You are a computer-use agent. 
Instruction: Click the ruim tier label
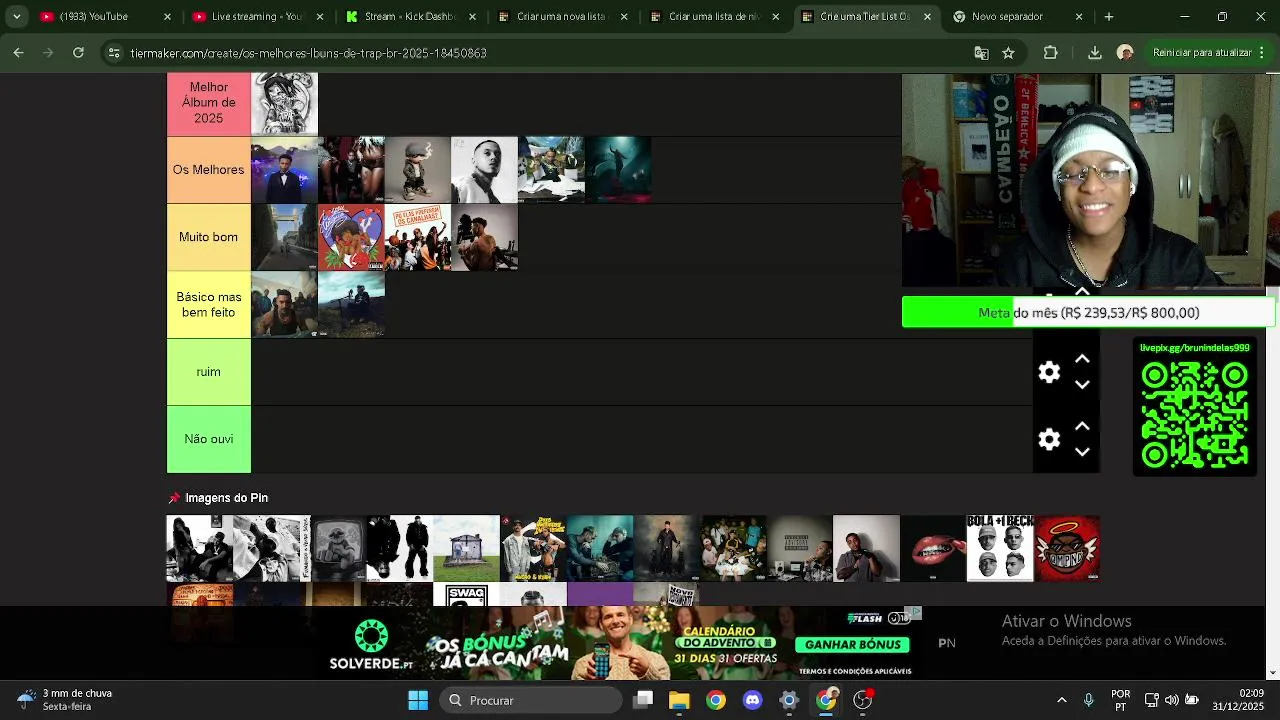(x=208, y=372)
